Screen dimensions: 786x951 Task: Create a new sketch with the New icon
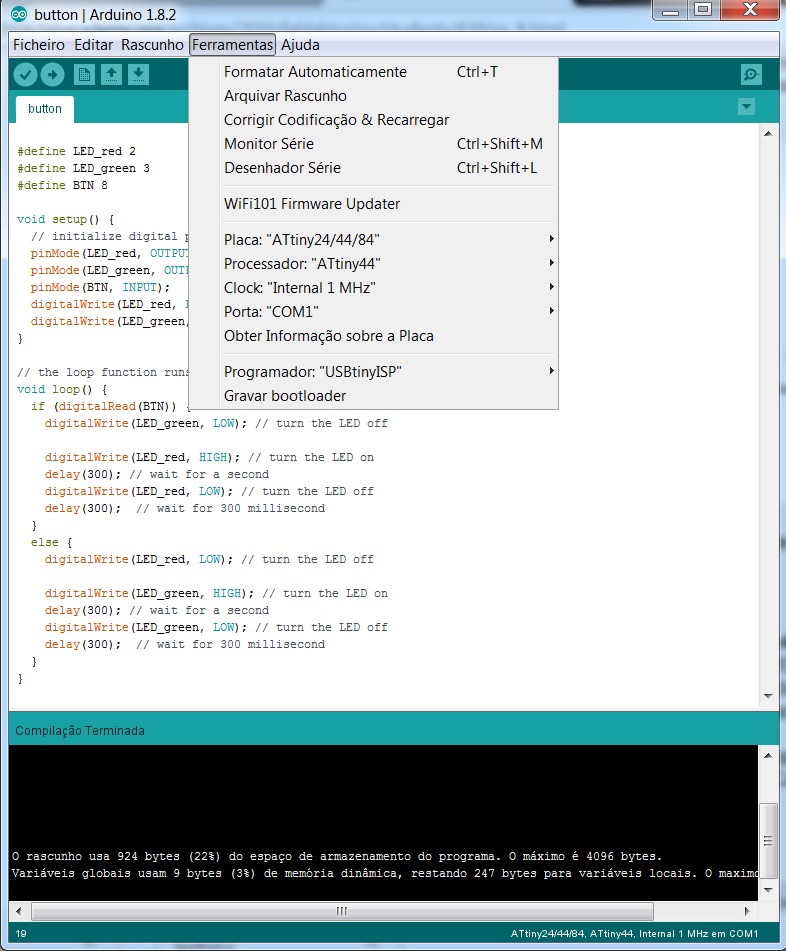(84, 75)
